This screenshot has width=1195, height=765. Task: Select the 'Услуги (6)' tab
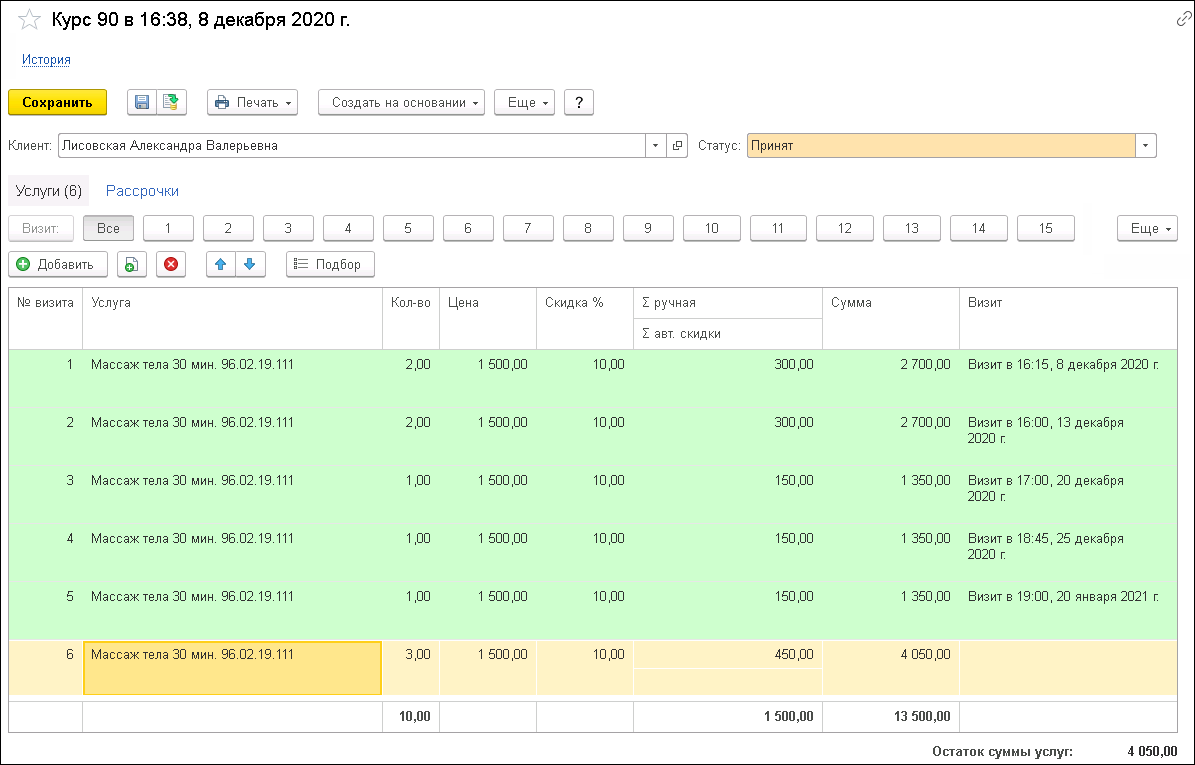click(48, 190)
